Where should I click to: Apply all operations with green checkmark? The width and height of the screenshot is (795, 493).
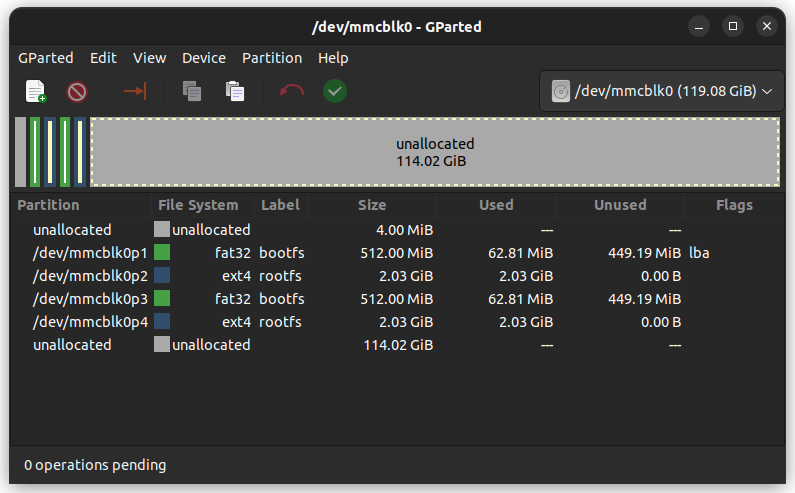335,91
